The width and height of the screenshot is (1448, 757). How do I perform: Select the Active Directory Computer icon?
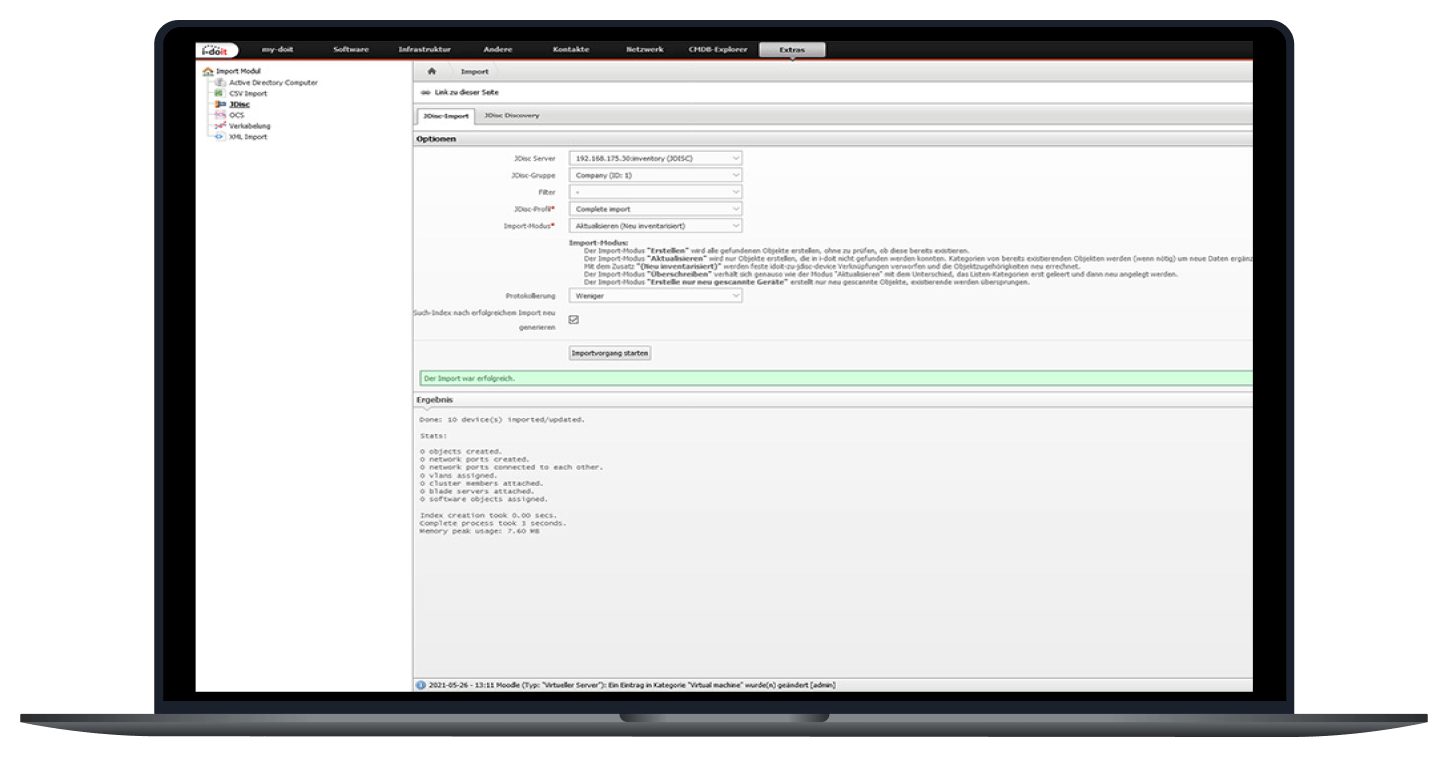coord(220,82)
